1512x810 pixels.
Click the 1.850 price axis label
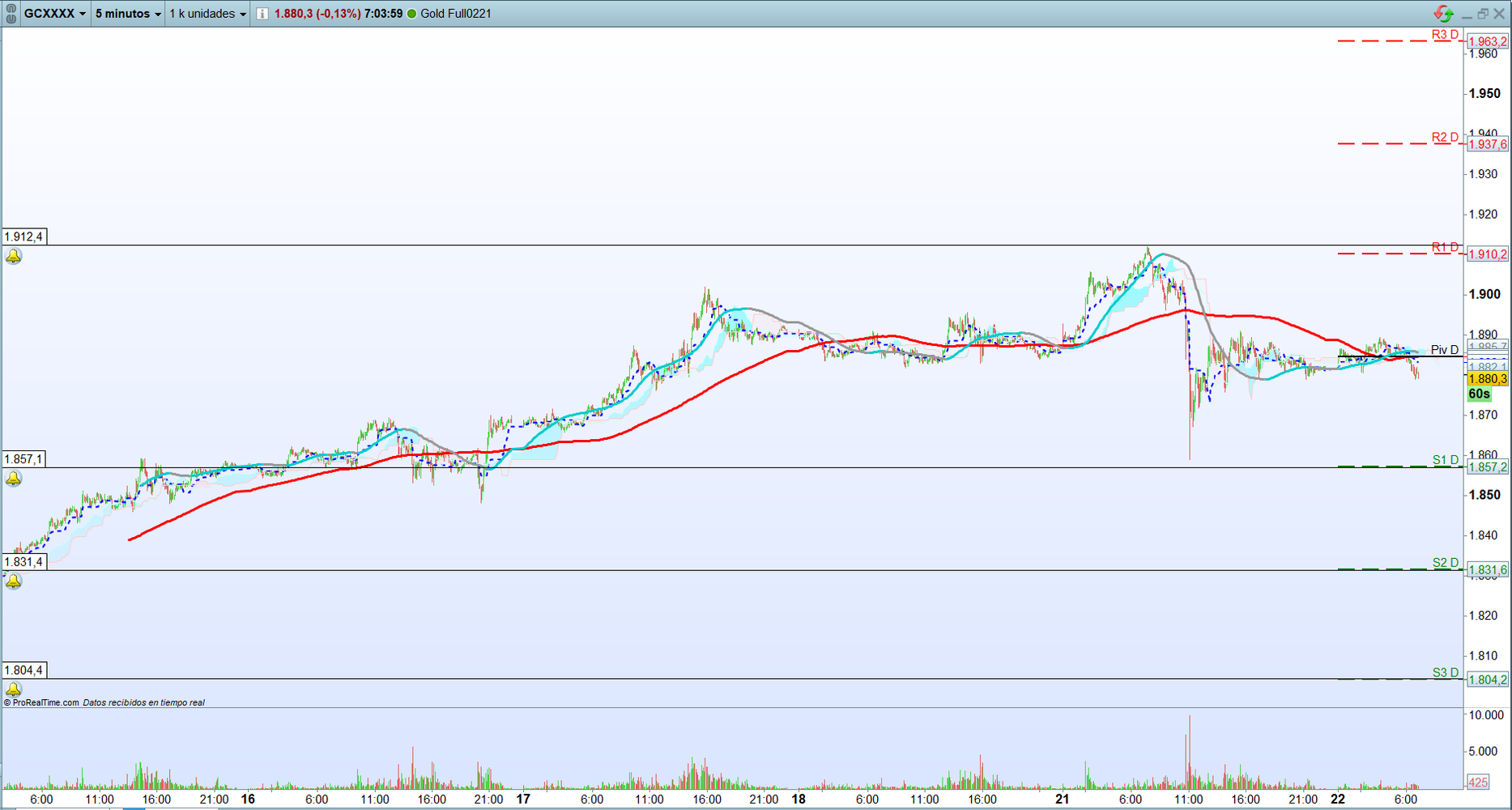click(x=1485, y=496)
